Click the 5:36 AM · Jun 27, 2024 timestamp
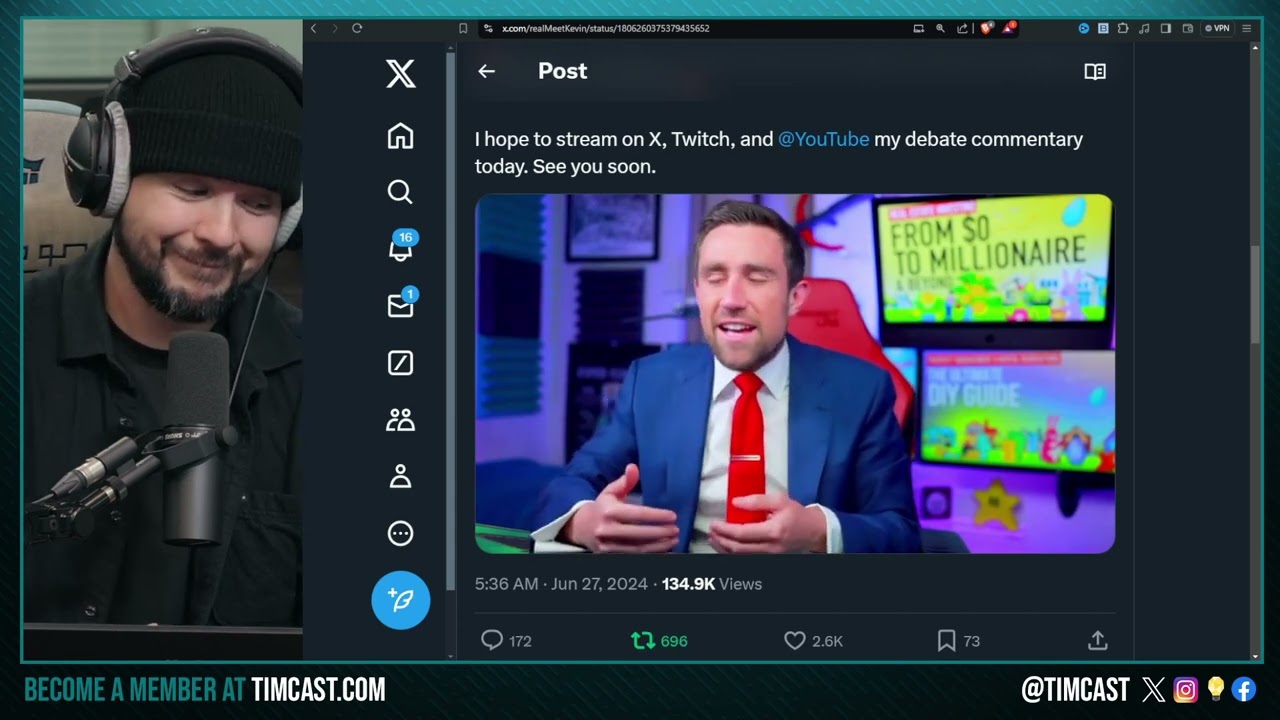The image size is (1280, 720). click(x=561, y=584)
